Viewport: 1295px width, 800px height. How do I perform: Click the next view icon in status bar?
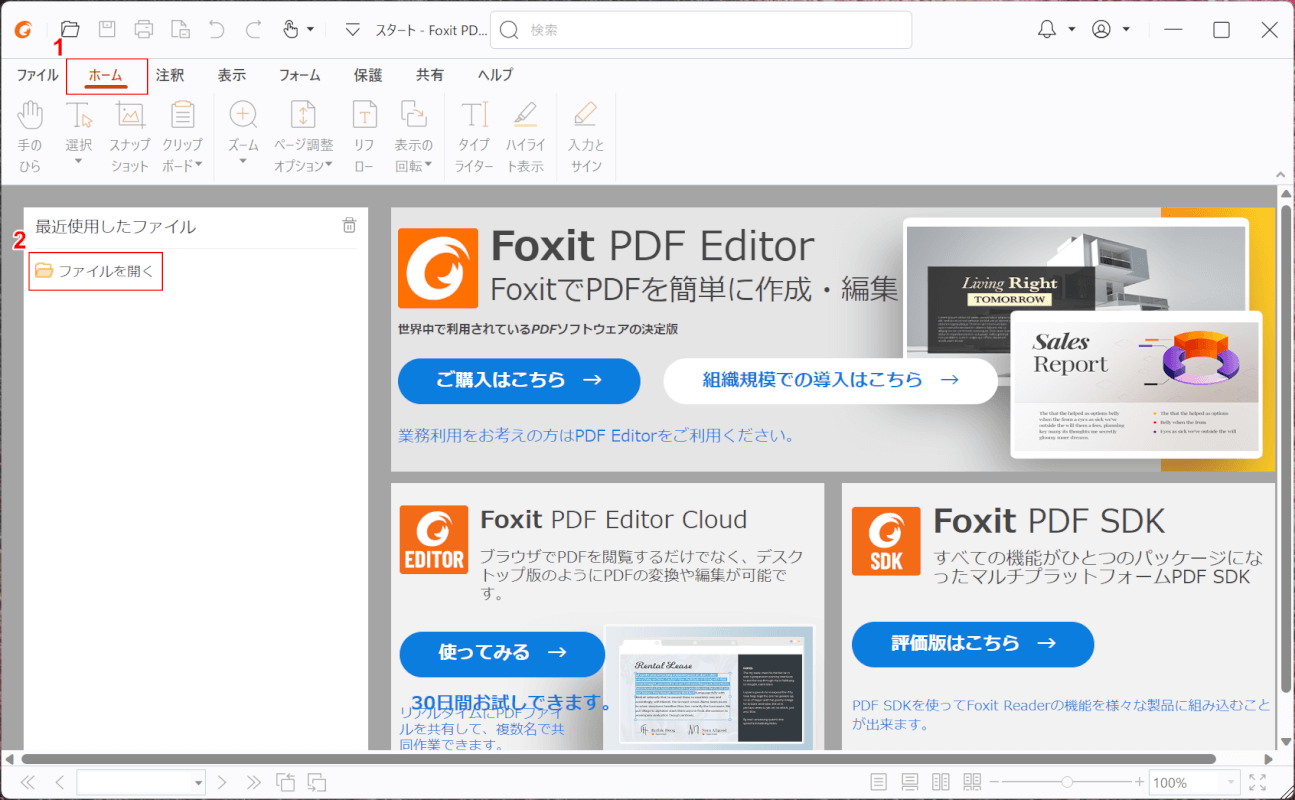tap(317, 782)
